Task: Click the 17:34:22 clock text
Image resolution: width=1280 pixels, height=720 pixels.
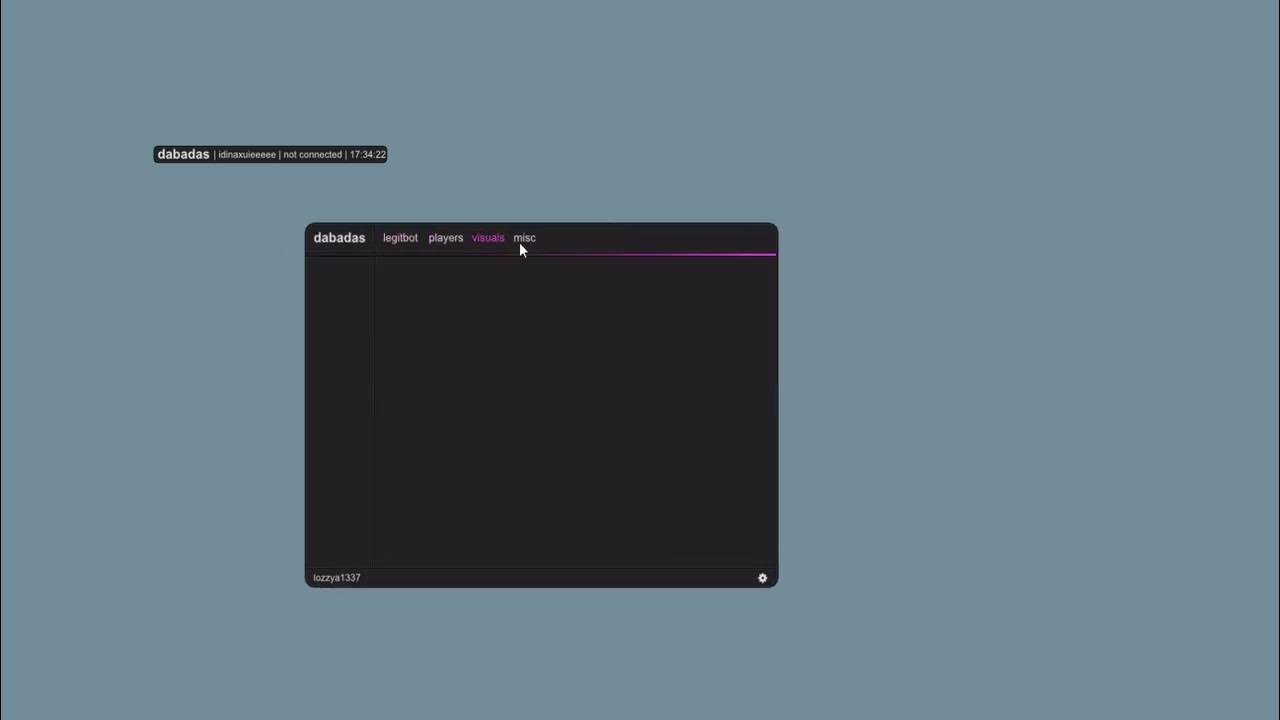Action: point(368,155)
